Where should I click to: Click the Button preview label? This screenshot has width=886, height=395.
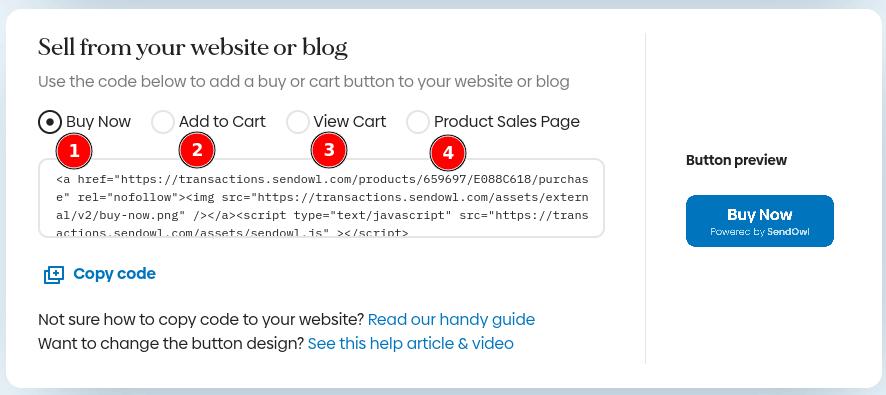[x=736, y=160]
